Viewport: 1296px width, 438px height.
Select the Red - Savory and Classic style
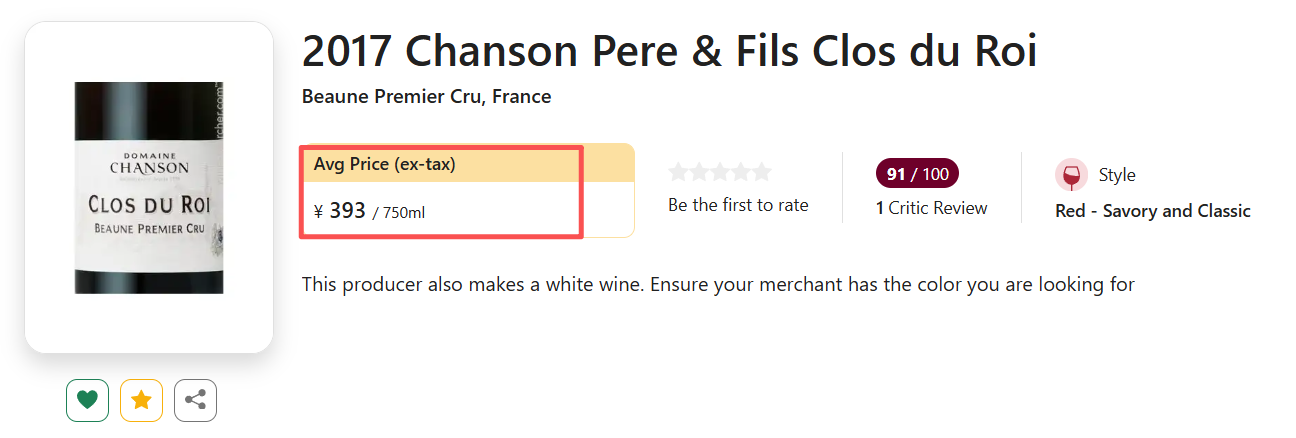point(1153,211)
